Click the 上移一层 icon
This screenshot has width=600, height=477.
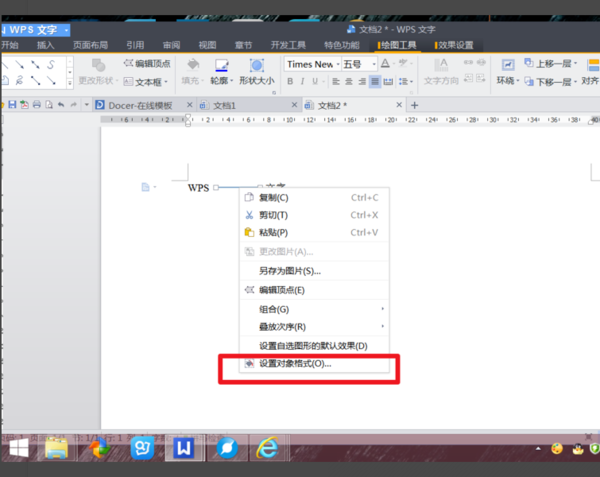(529, 63)
